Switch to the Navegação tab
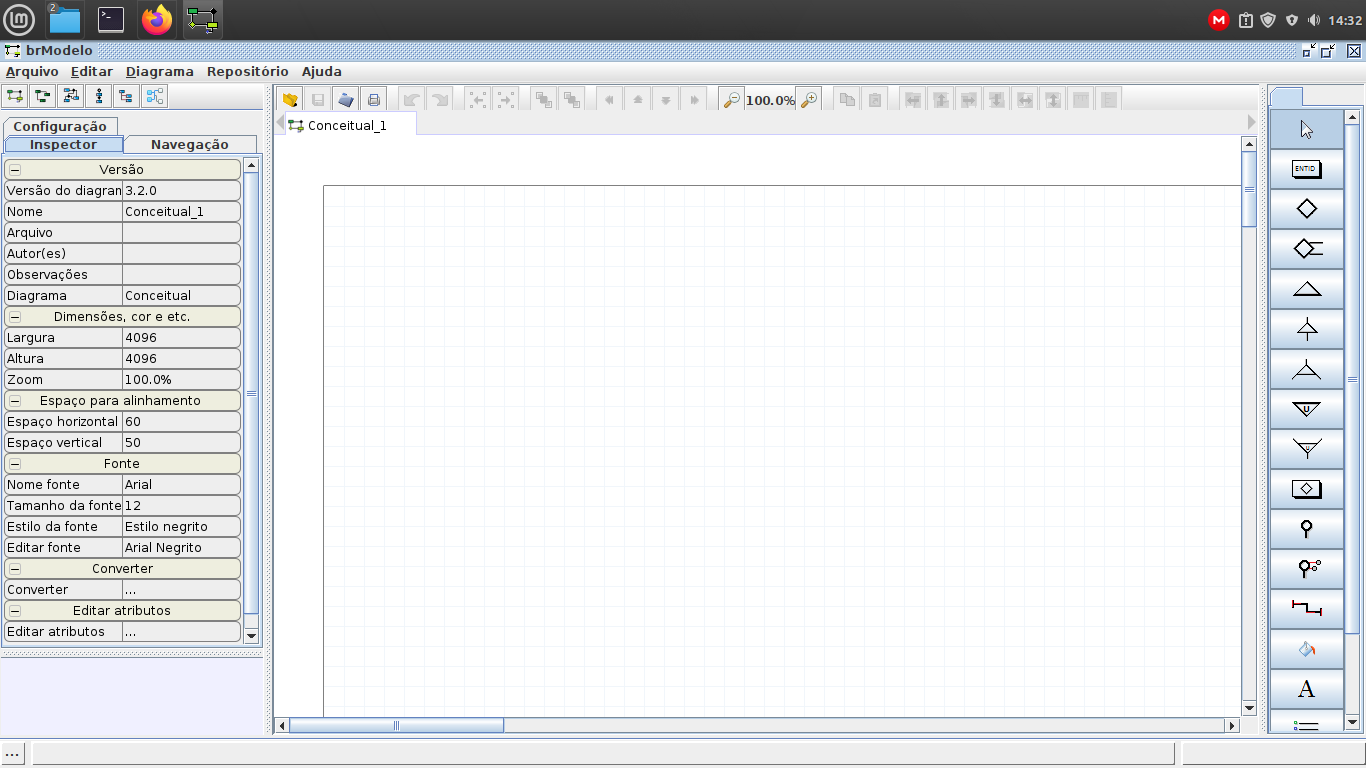Viewport: 1366px width, 768px height. [190, 145]
